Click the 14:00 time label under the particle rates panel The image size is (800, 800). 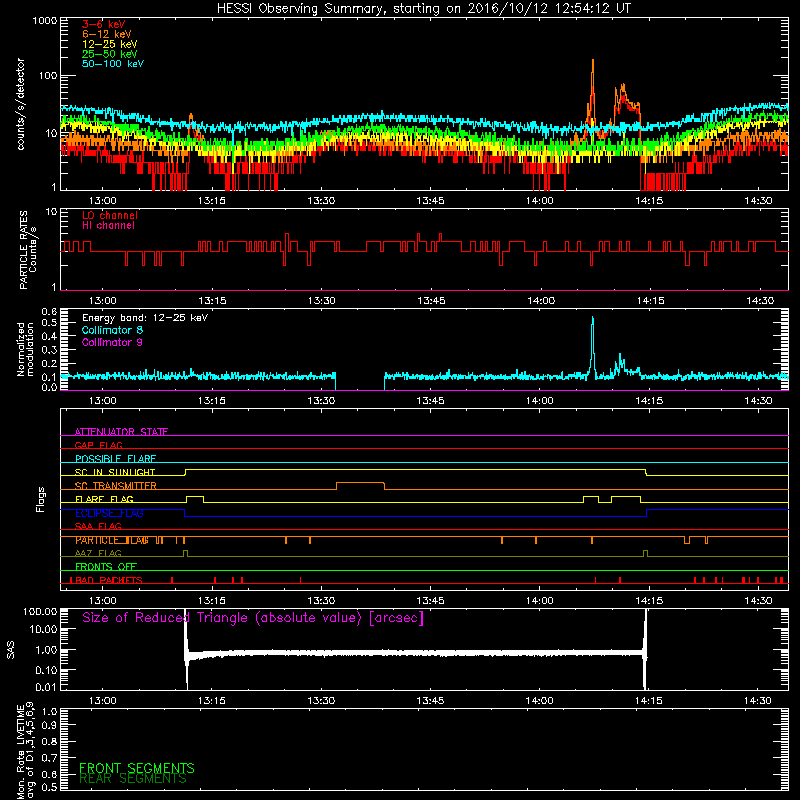tap(540, 301)
